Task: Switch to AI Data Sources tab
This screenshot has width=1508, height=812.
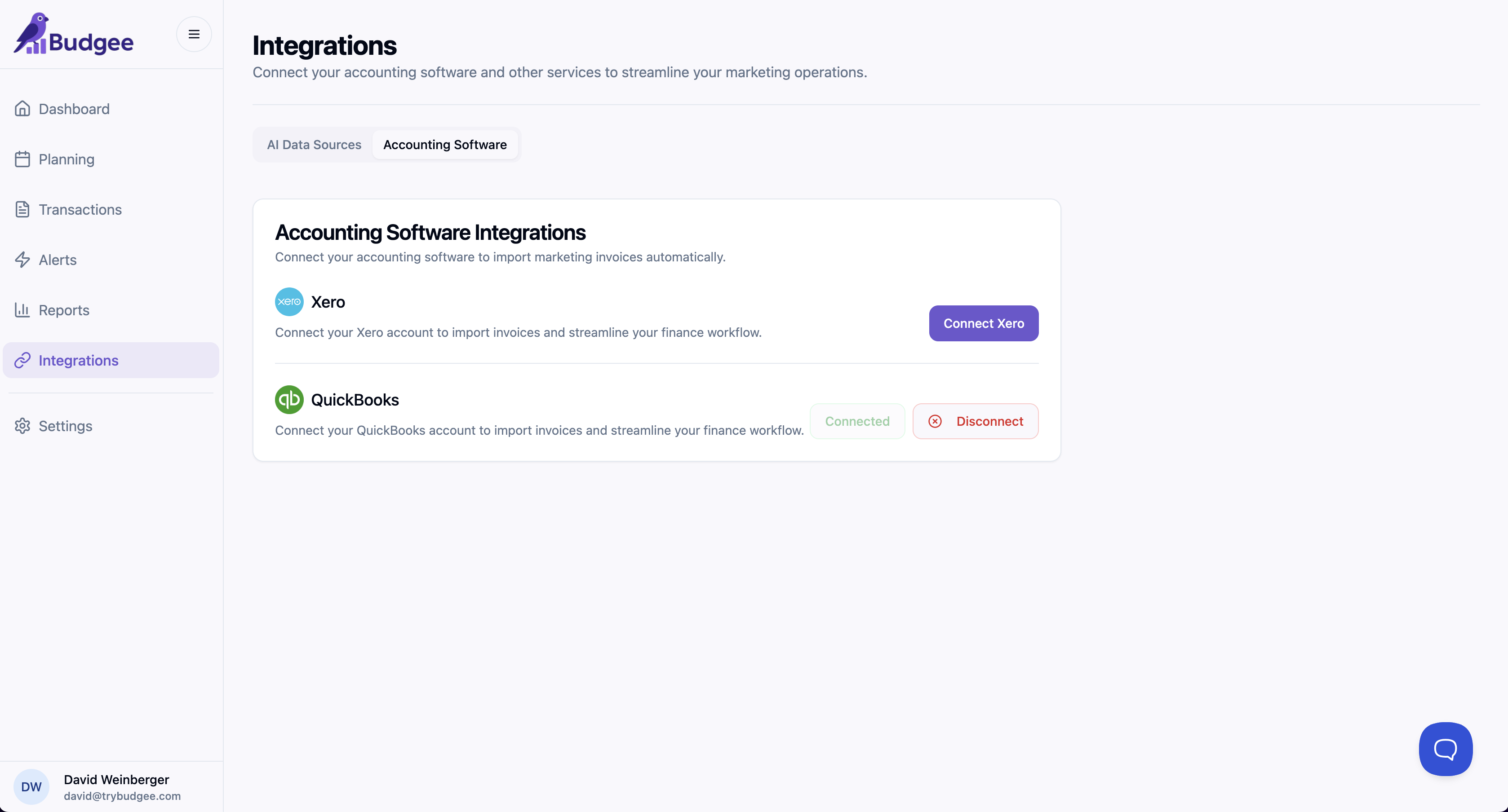Action: (314, 145)
